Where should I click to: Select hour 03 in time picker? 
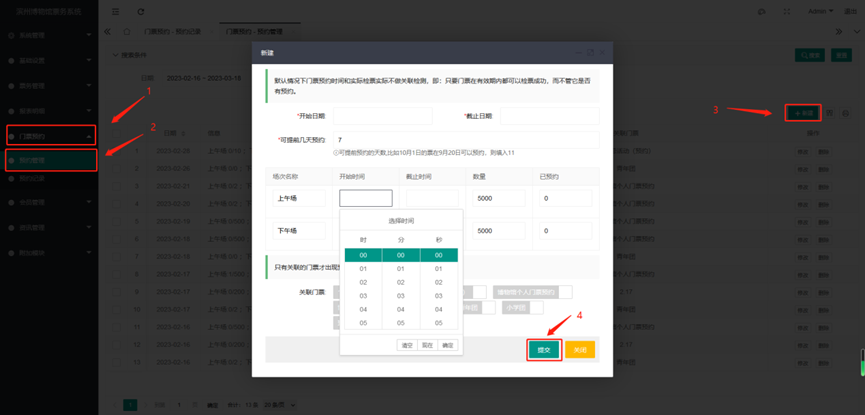363,295
